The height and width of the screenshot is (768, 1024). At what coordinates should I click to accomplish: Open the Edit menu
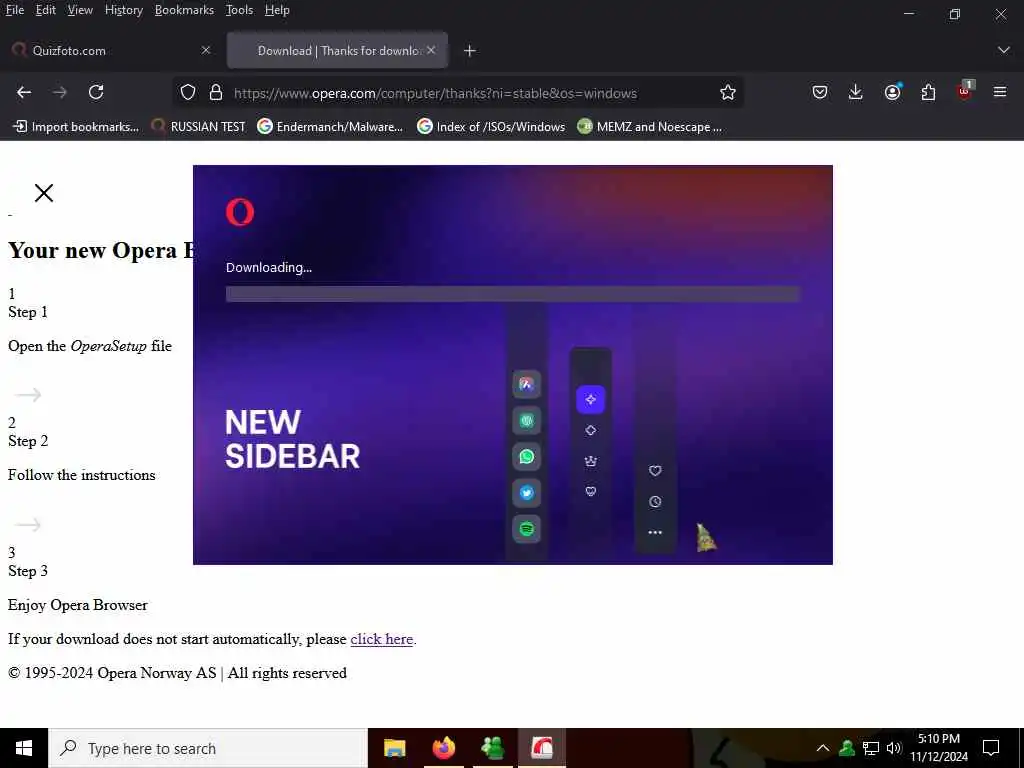pos(46,10)
